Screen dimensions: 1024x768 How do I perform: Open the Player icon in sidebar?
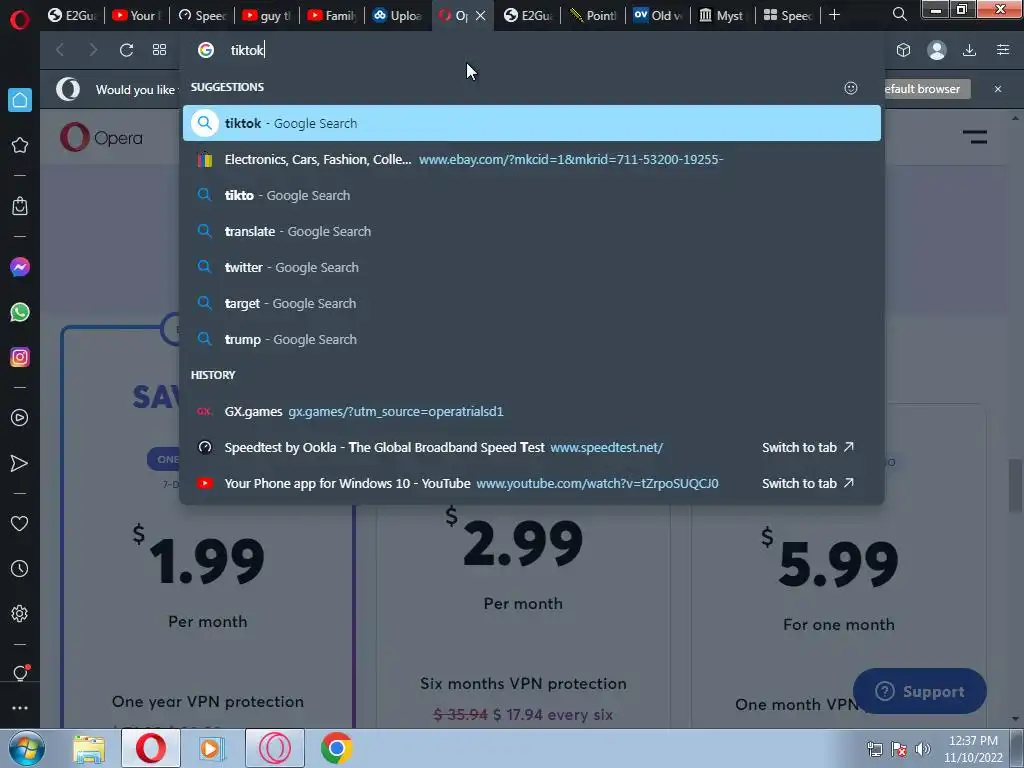click(20, 418)
